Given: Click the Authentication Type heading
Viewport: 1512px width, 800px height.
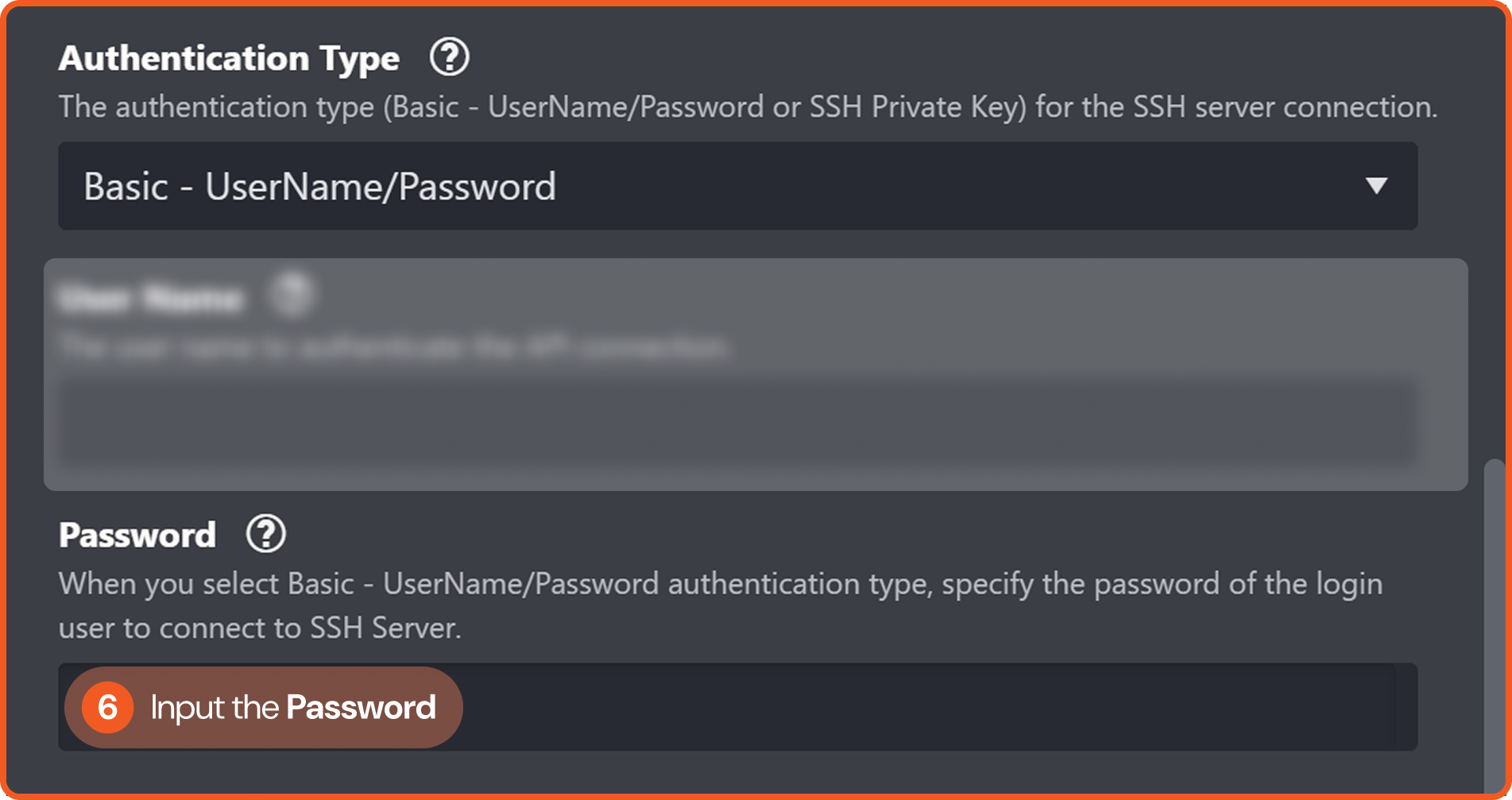Looking at the screenshot, I should pos(229,58).
